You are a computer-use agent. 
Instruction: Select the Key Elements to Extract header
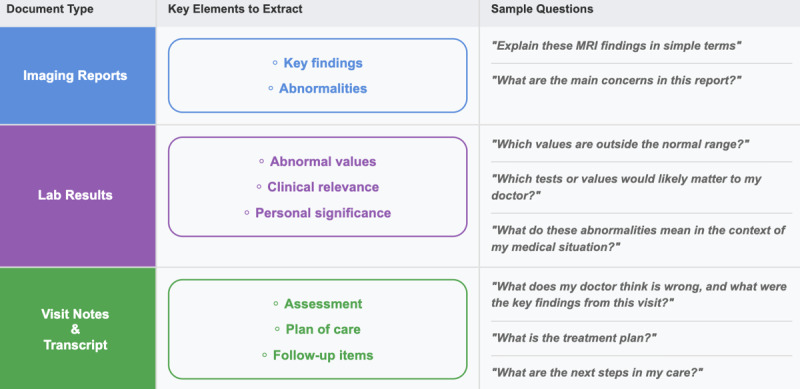(235, 9)
